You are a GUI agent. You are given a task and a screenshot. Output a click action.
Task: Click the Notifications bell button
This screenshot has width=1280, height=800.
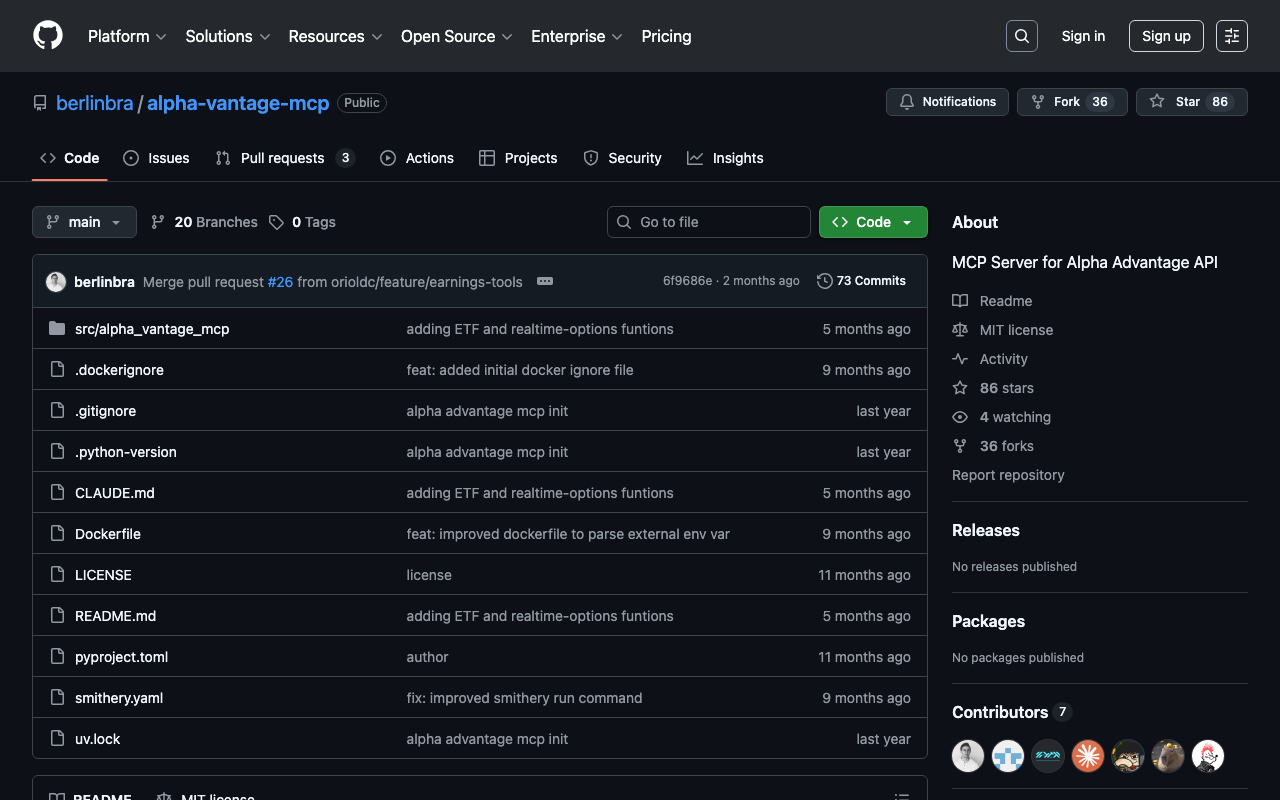[x=947, y=102]
